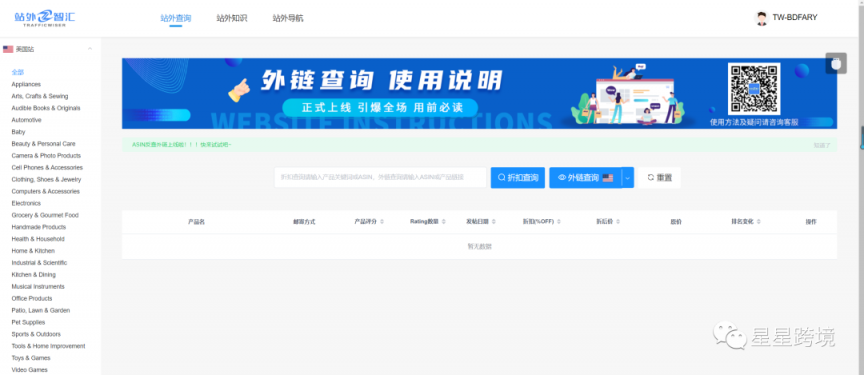864x375 pixels.
Task: Select Beauty & Personal Care category
Action: (44, 144)
